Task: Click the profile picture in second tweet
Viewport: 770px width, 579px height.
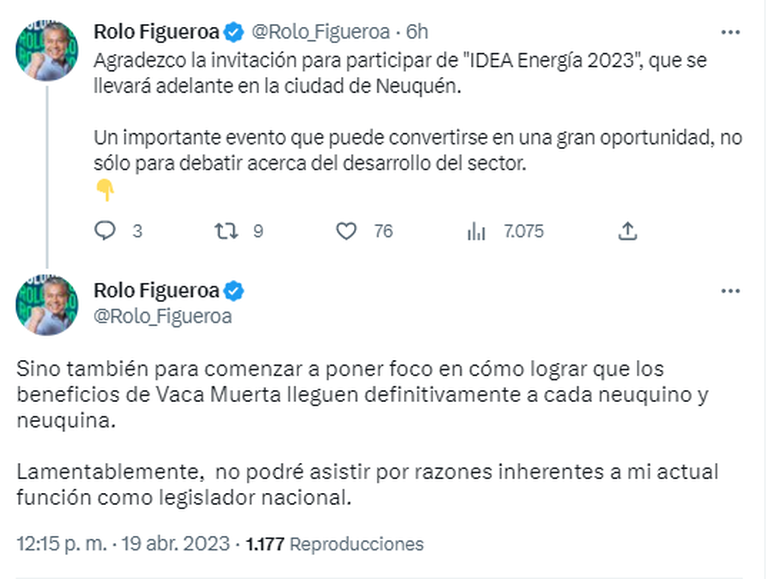Action: pos(47,303)
